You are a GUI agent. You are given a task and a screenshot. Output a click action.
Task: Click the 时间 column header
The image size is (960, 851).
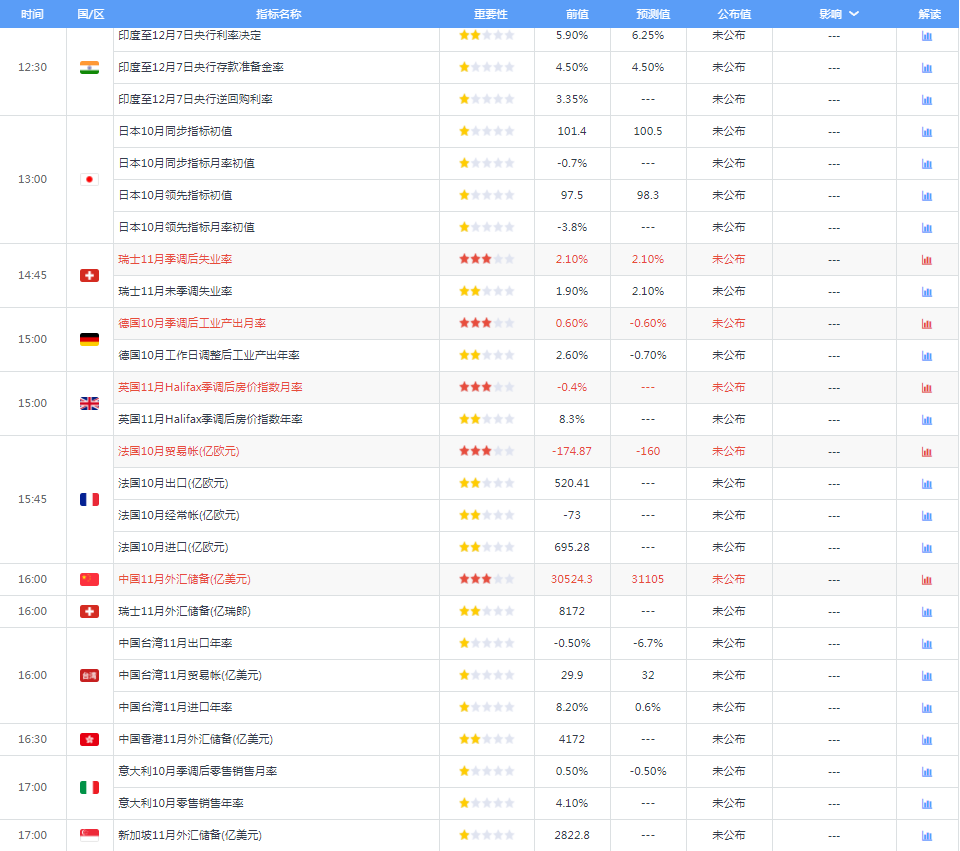32,14
